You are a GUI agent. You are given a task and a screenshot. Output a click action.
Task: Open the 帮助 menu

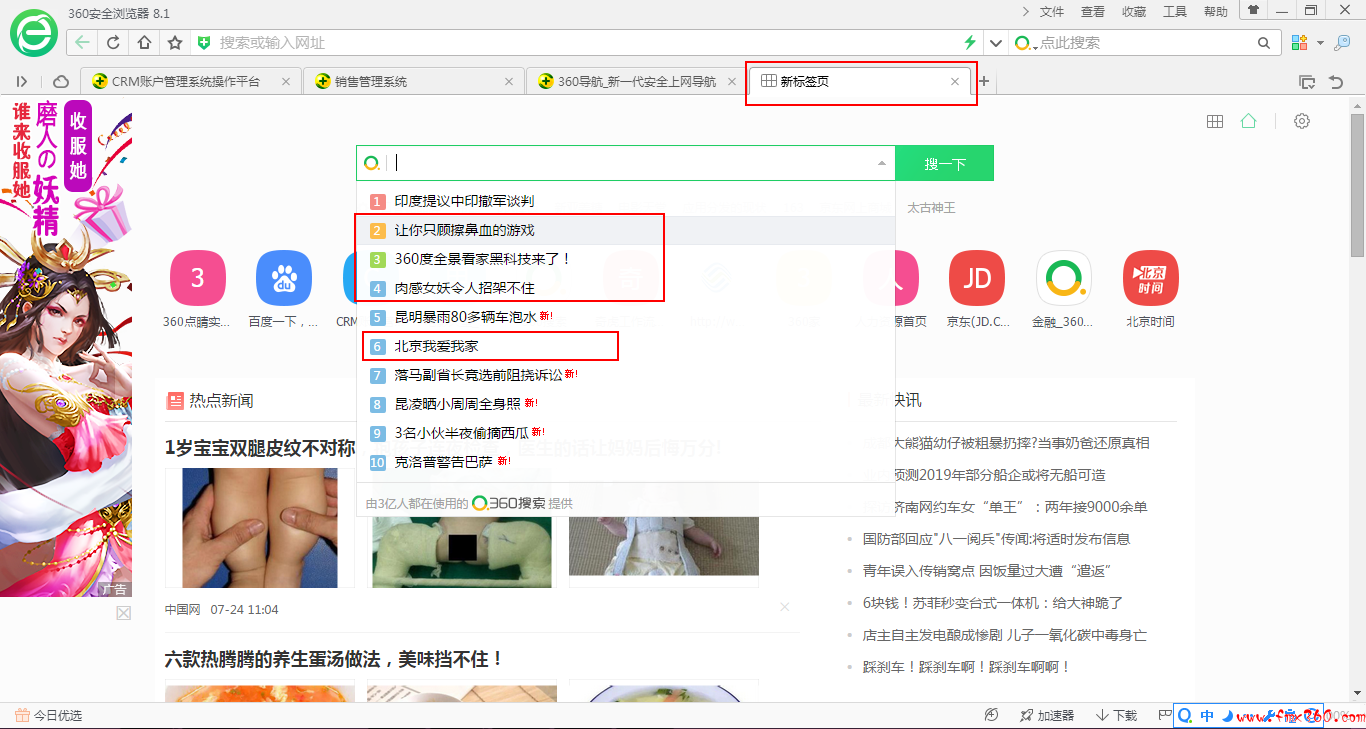[1216, 11]
